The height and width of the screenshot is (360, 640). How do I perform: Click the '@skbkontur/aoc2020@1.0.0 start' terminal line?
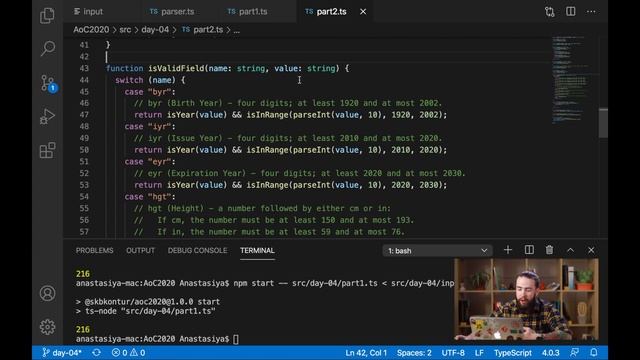(148, 302)
